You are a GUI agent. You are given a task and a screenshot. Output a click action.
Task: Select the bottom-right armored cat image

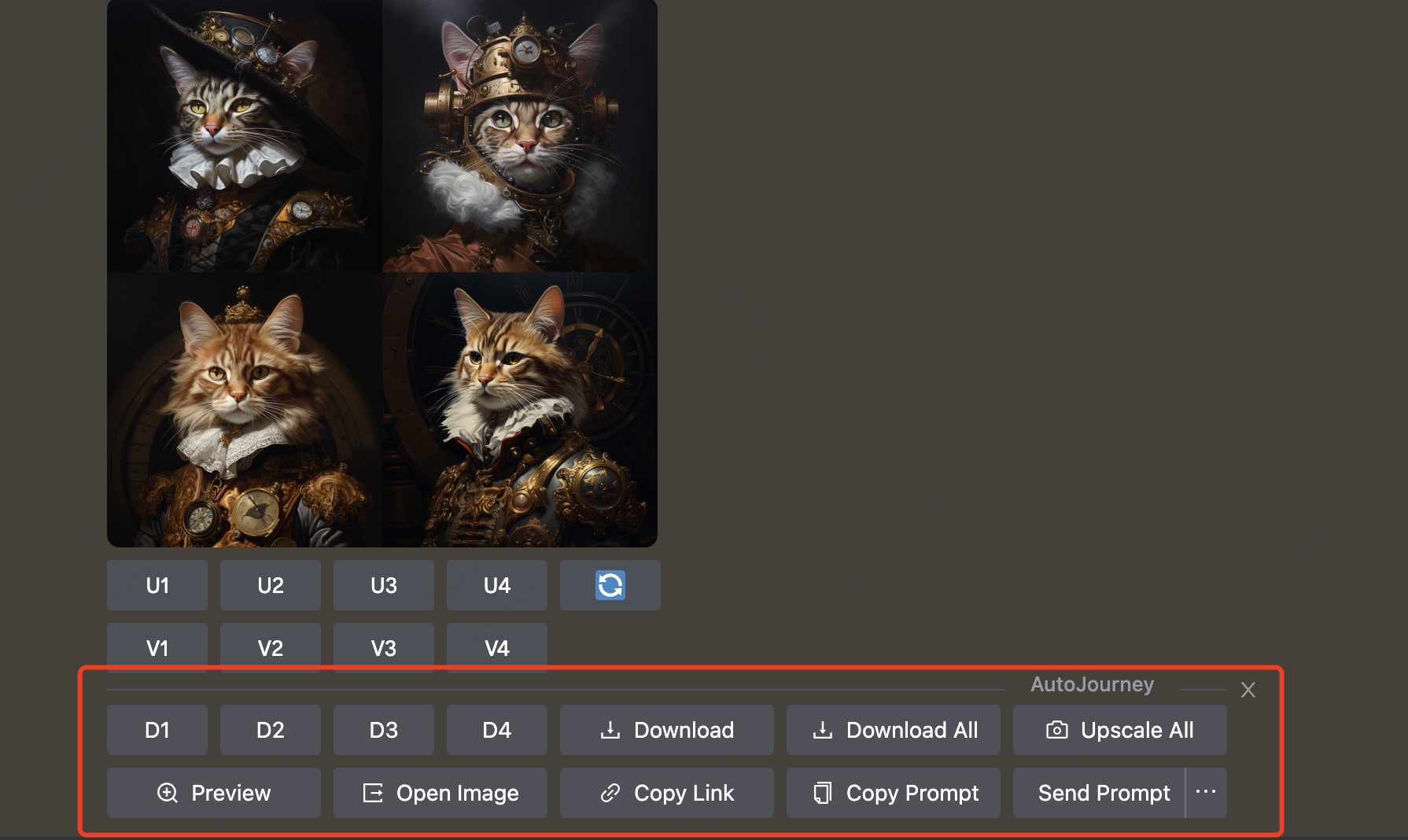(520, 410)
